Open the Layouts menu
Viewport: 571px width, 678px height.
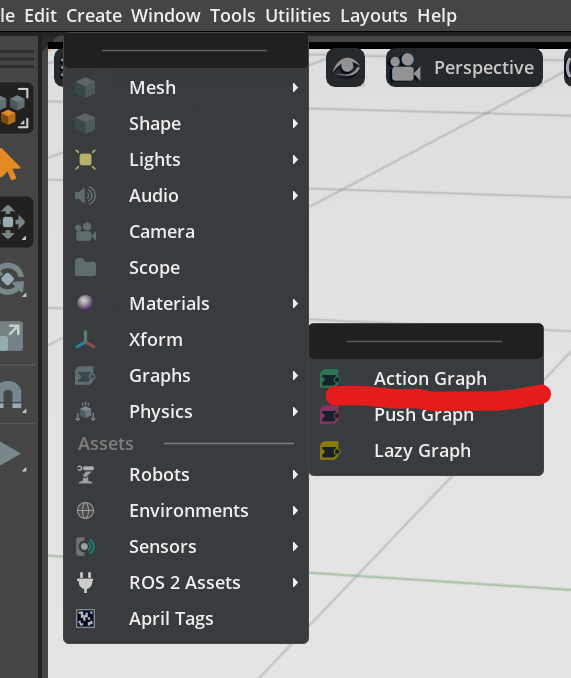click(373, 16)
